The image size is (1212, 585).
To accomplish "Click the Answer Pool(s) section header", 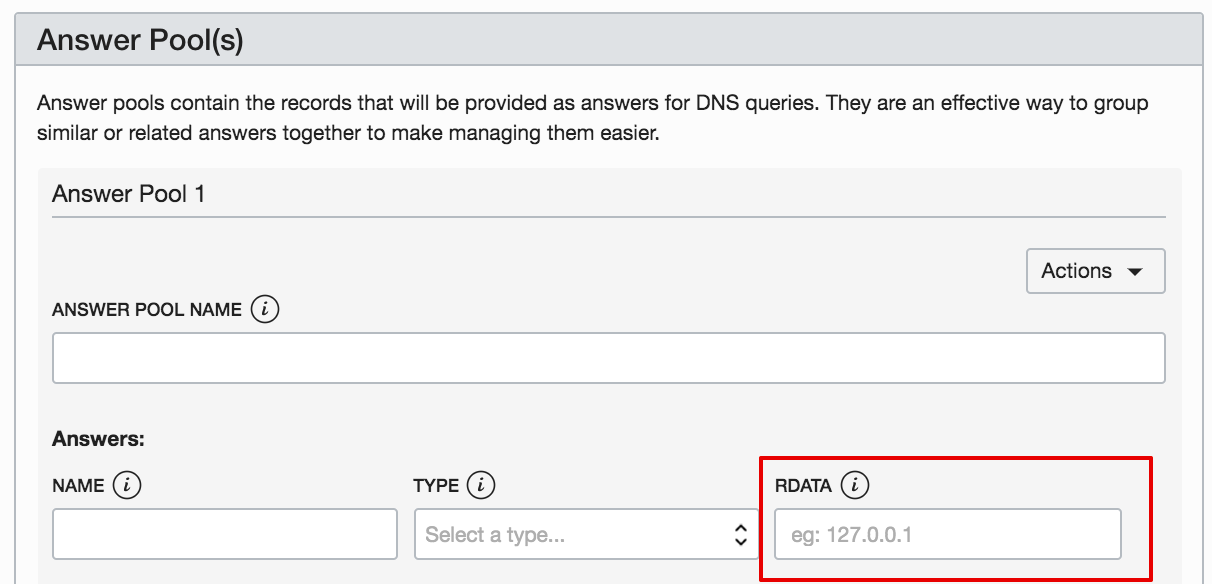I will pyautogui.click(x=140, y=41).
